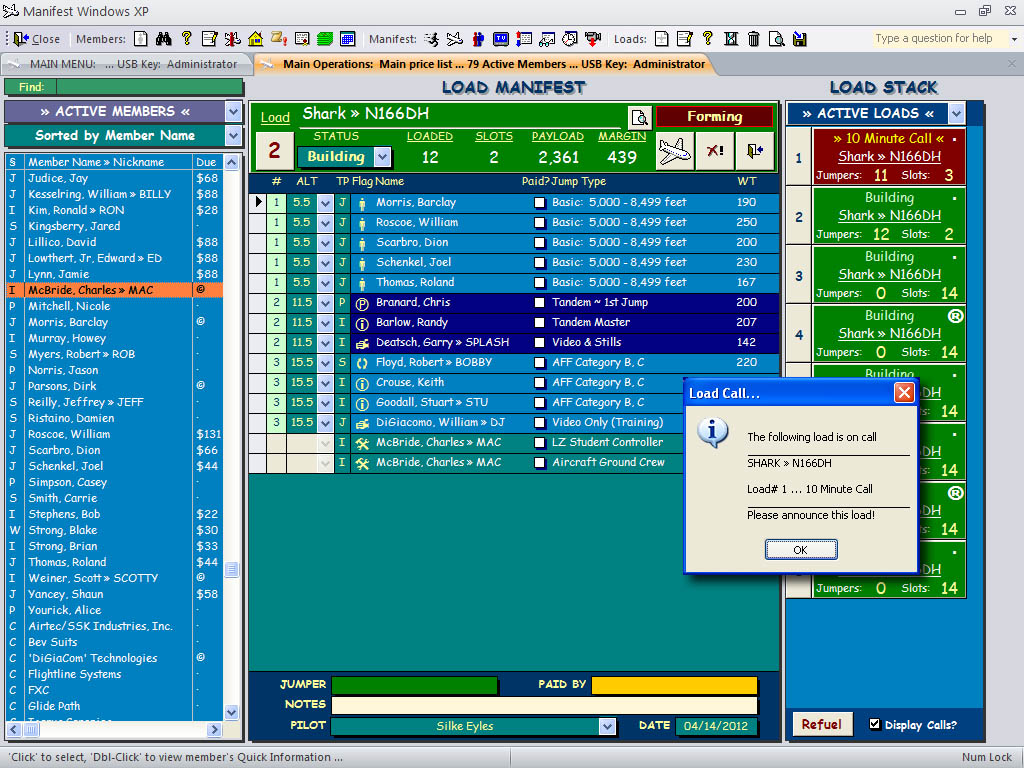The width and height of the screenshot is (1024, 768).
Task: Select McBride, Charles » MAC in member list
Action: click(x=114, y=290)
